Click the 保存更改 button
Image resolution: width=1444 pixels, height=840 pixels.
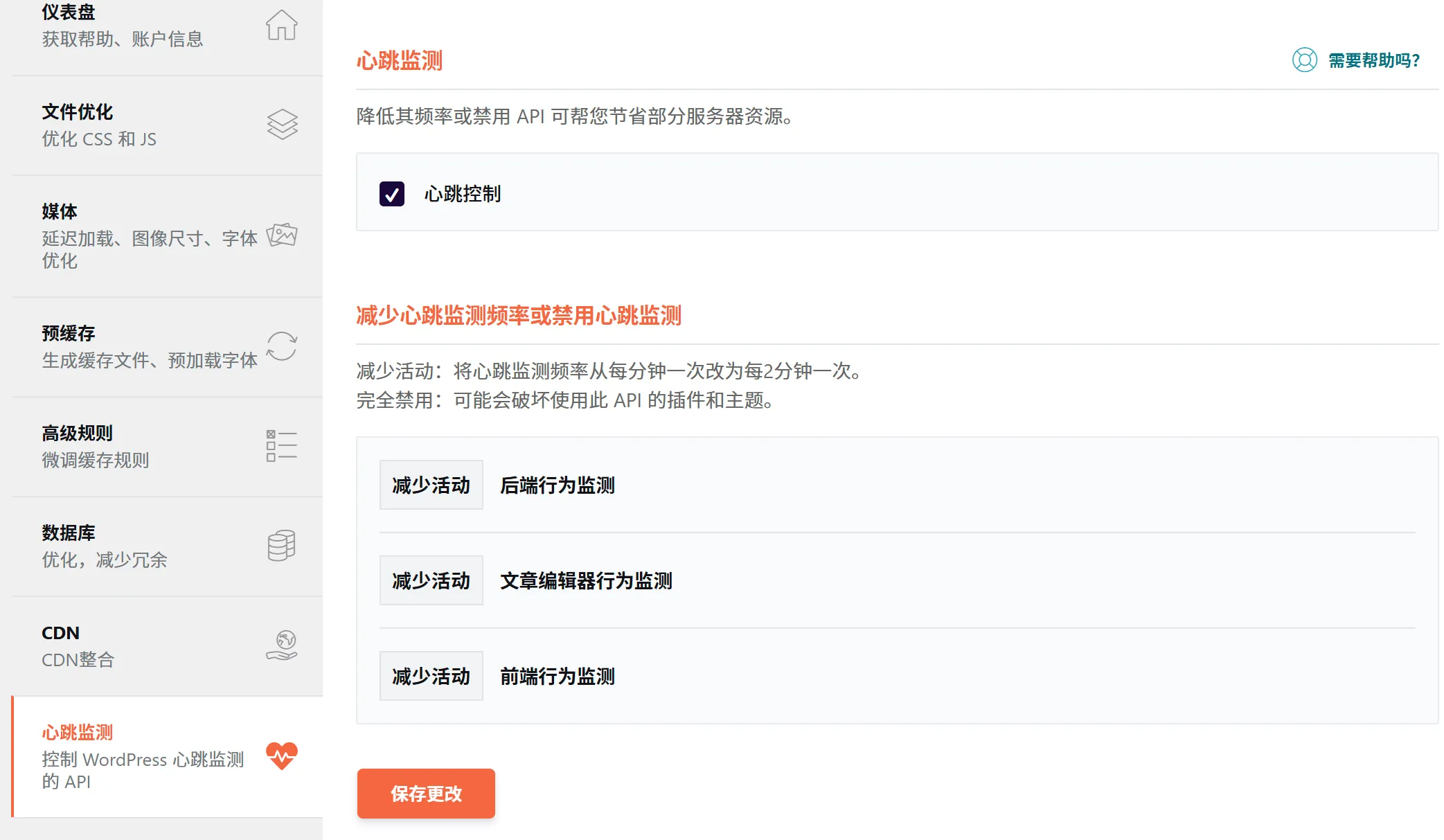(x=425, y=794)
